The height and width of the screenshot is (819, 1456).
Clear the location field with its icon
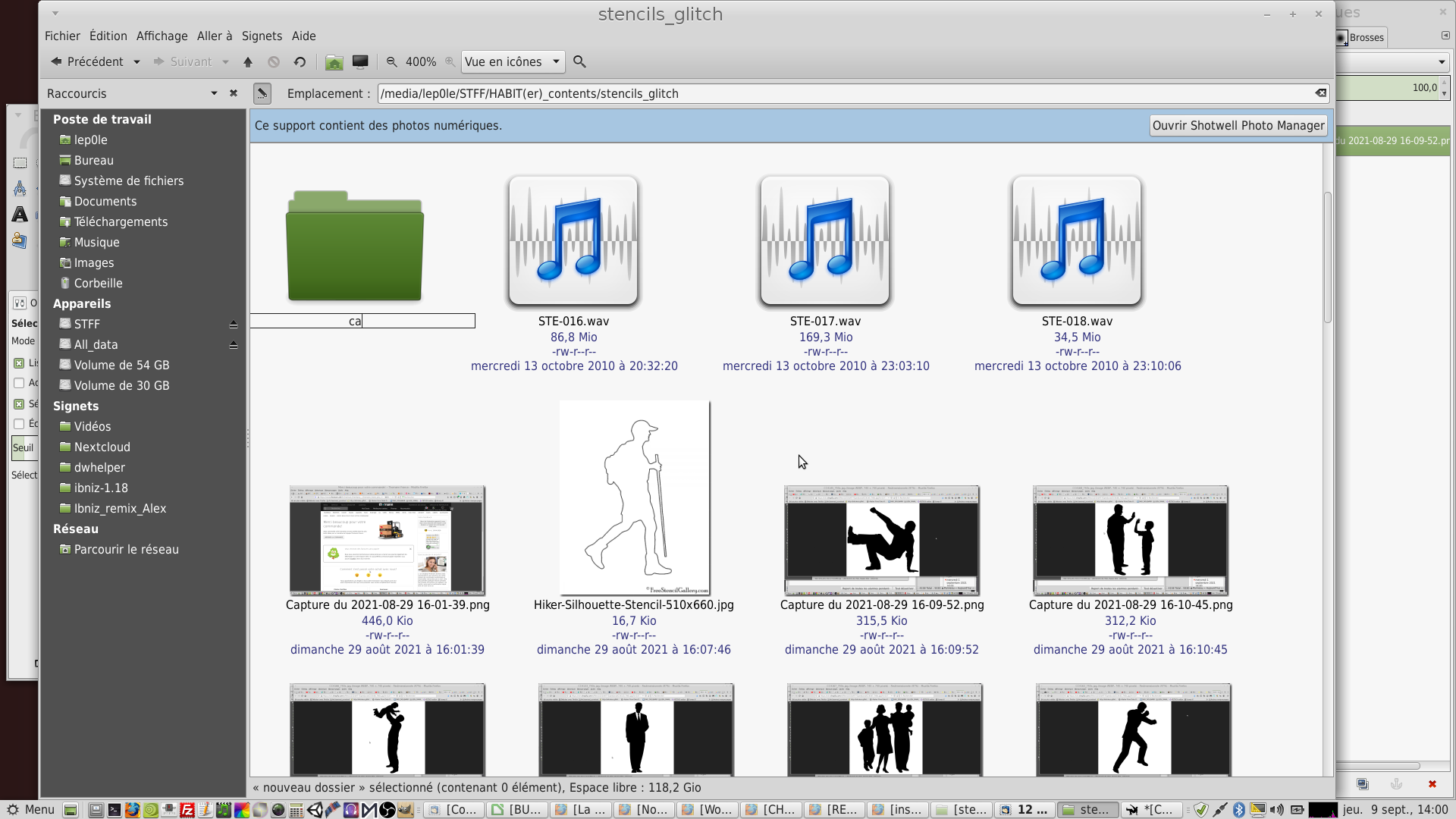[x=1320, y=93]
